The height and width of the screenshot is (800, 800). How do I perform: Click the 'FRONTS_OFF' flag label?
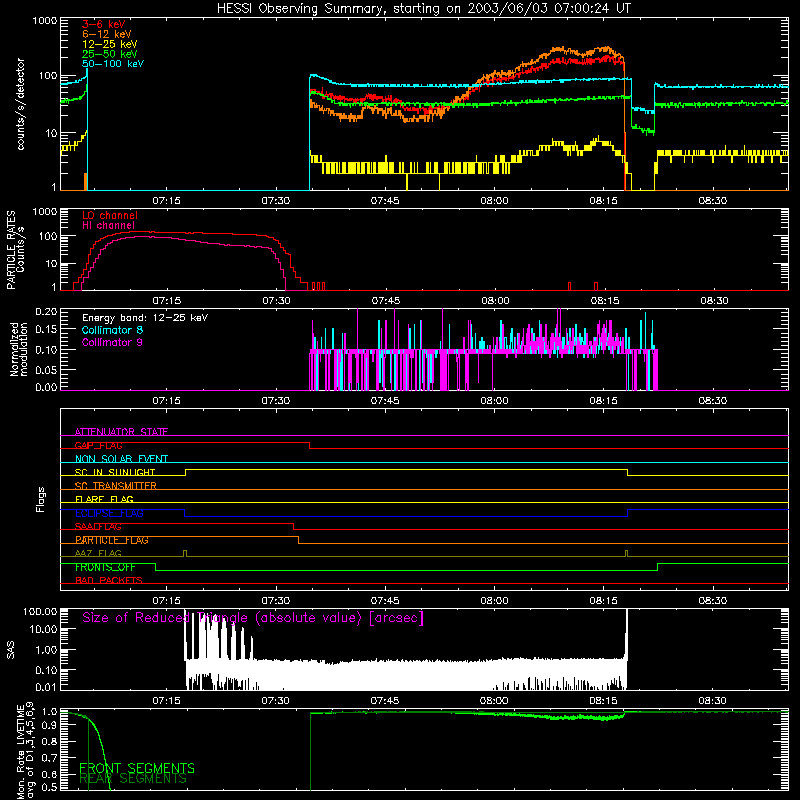click(105, 567)
